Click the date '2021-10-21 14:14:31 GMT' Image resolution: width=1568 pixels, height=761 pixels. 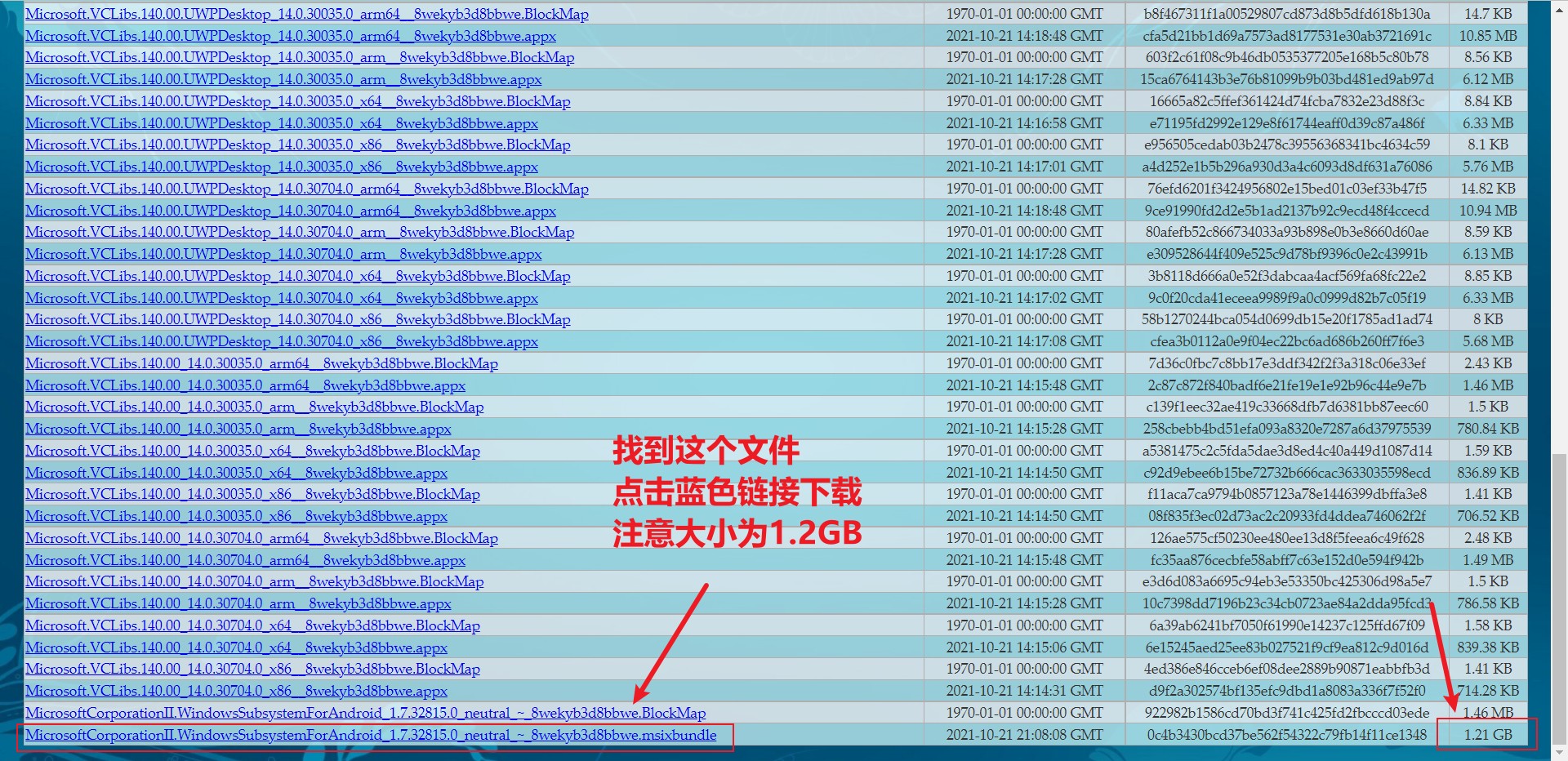coord(1024,691)
